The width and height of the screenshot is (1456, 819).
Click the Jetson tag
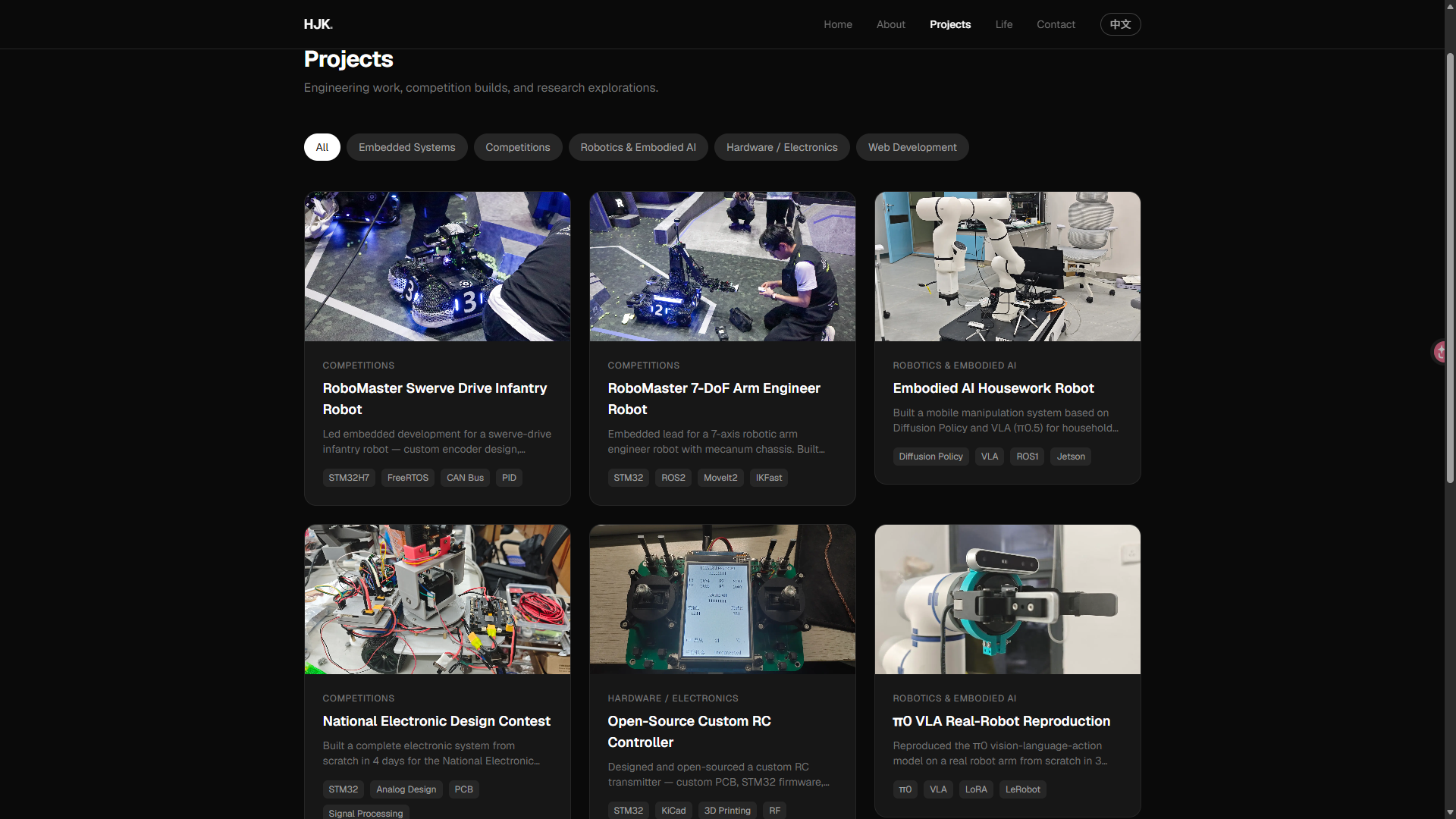[x=1071, y=457]
